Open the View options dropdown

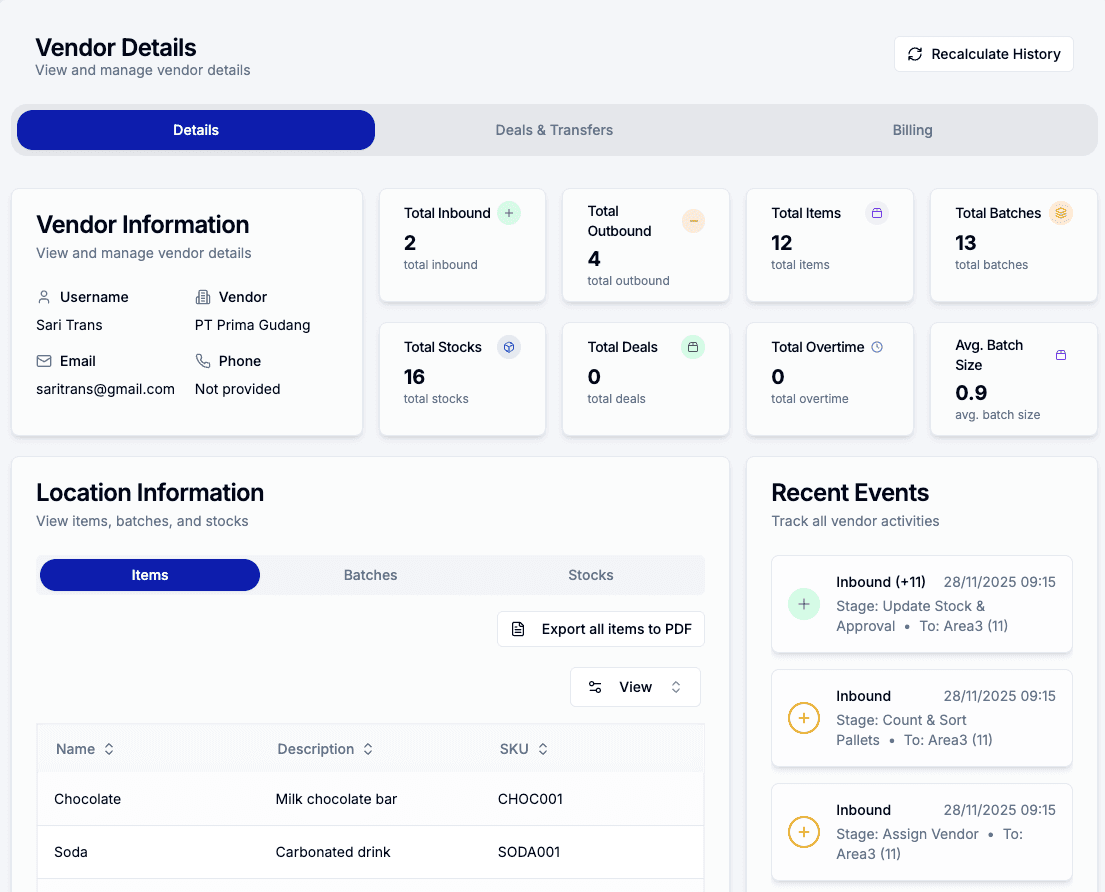click(635, 687)
